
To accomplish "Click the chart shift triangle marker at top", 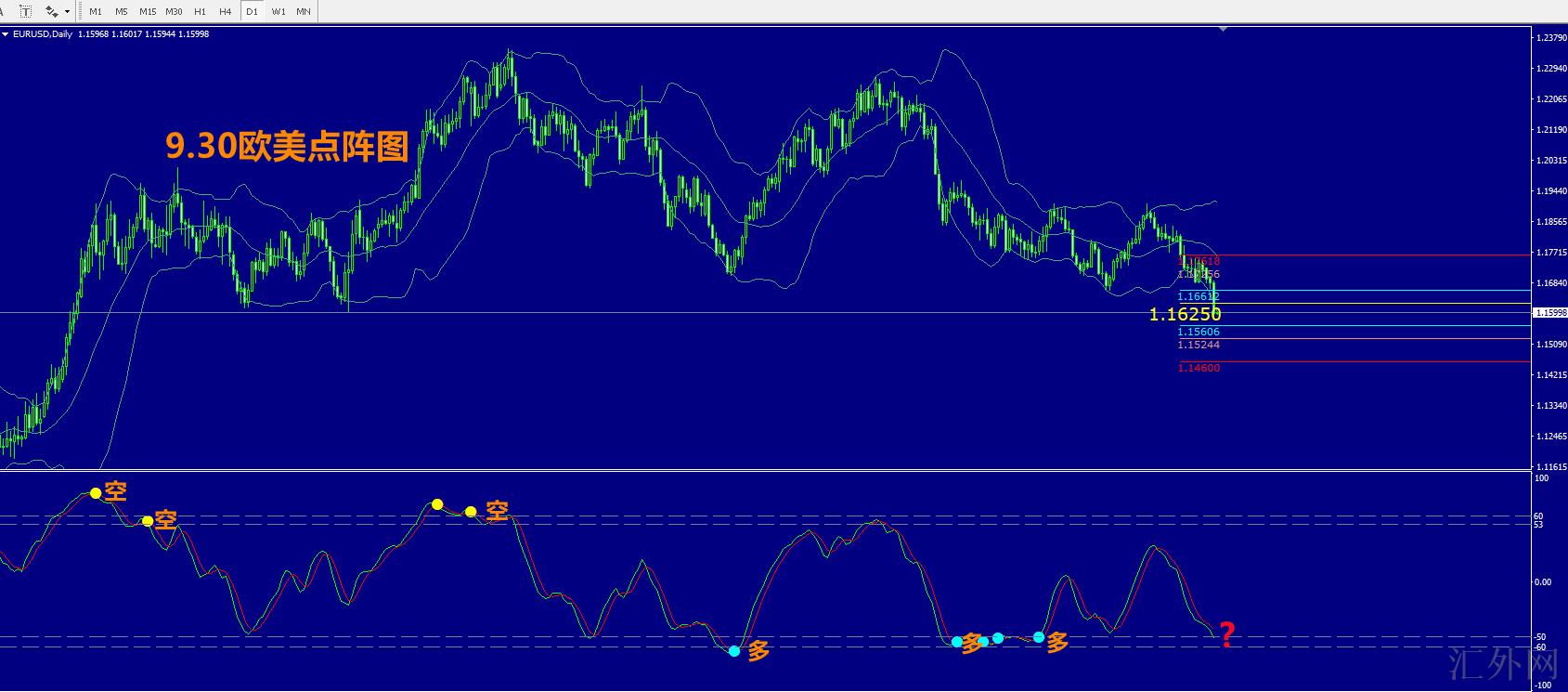I will pyautogui.click(x=1224, y=30).
